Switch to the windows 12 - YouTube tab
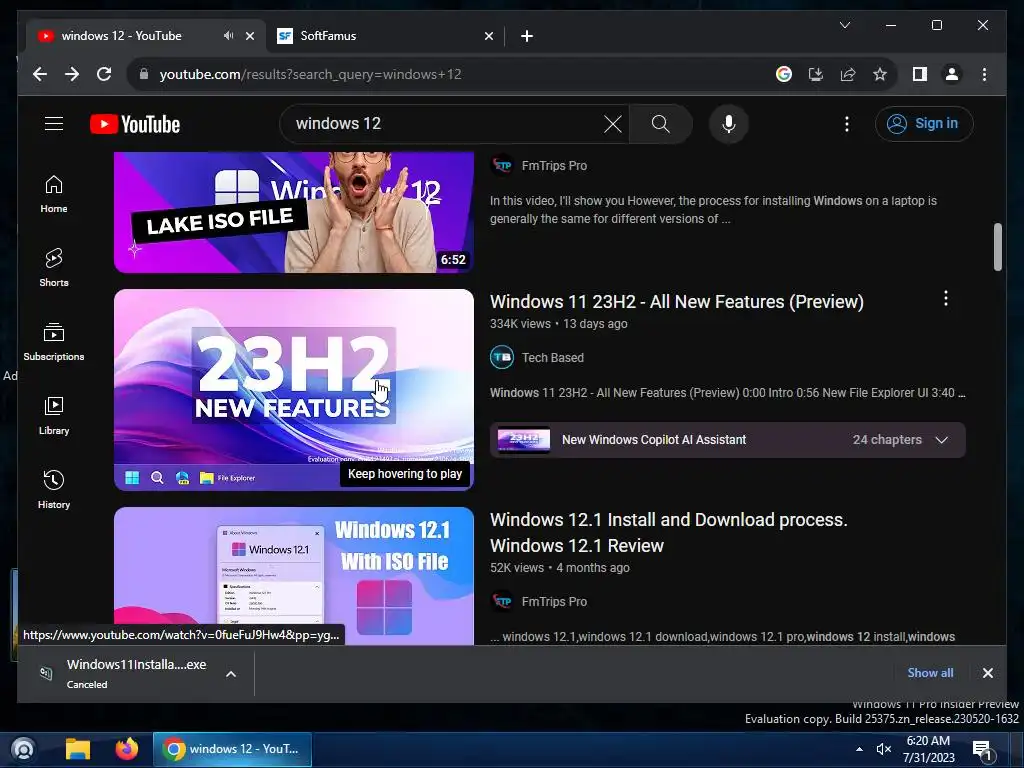 [146, 36]
